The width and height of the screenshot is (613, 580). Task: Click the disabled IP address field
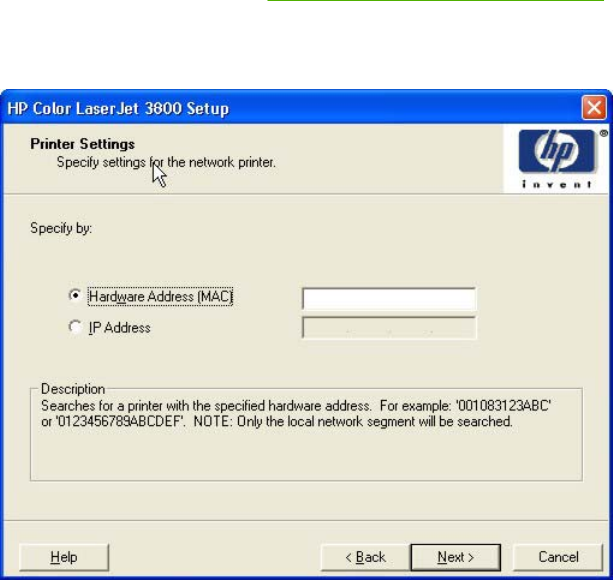tap(389, 328)
